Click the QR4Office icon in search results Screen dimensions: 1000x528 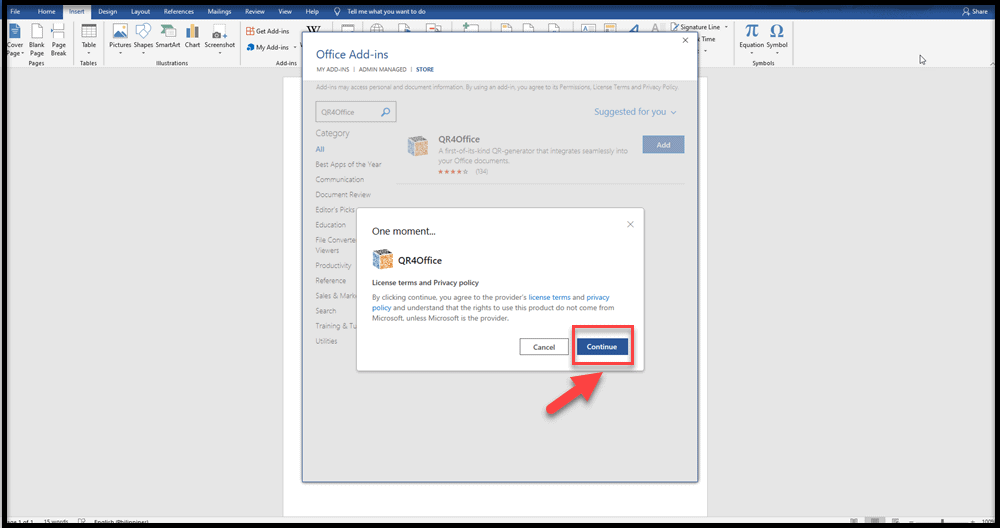(x=418, y=146)
